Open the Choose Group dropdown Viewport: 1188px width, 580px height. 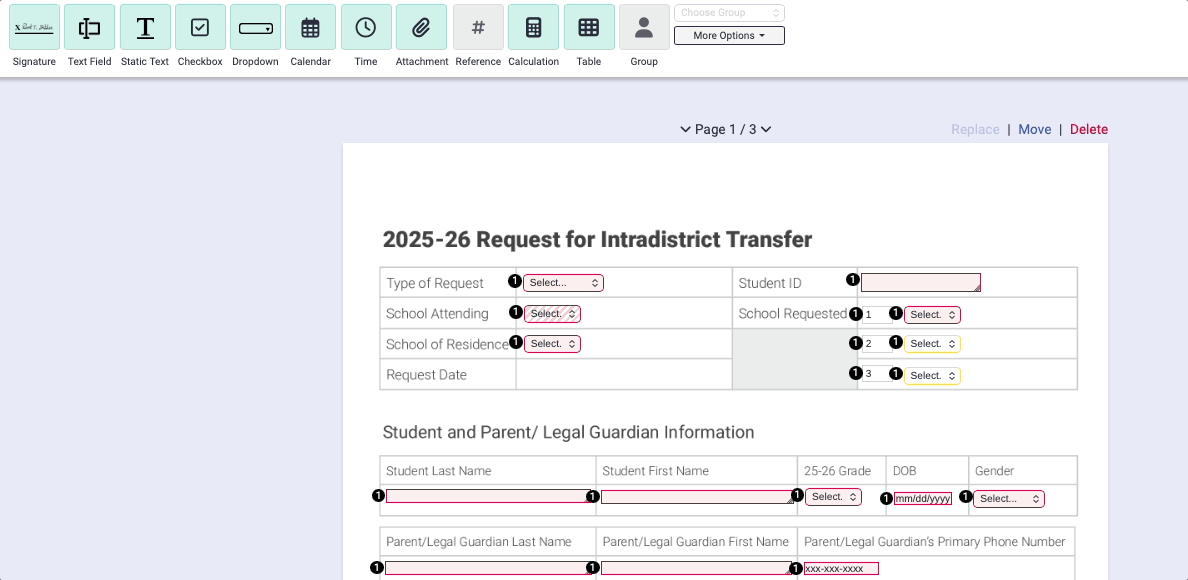[729, 13]
